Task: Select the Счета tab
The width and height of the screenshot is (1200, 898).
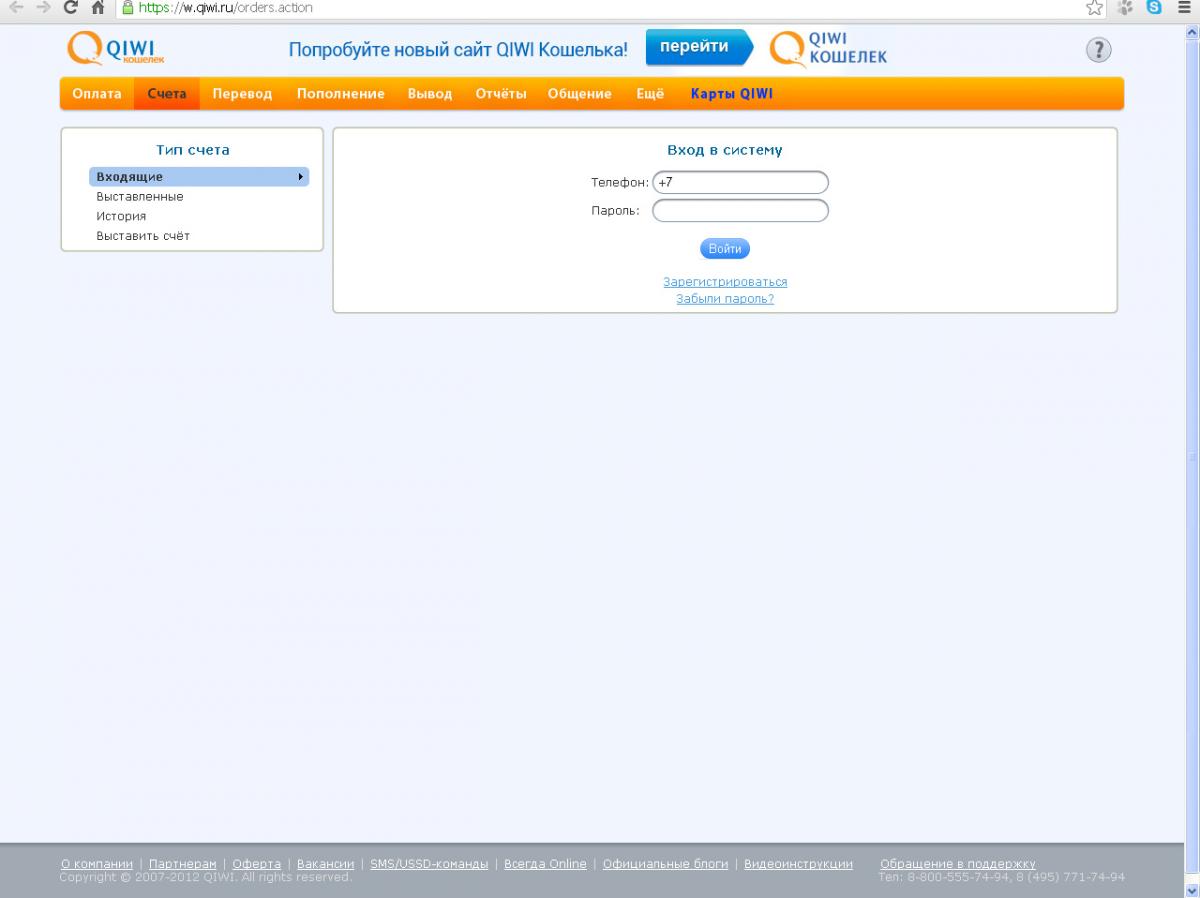Action: click(167, 94)
